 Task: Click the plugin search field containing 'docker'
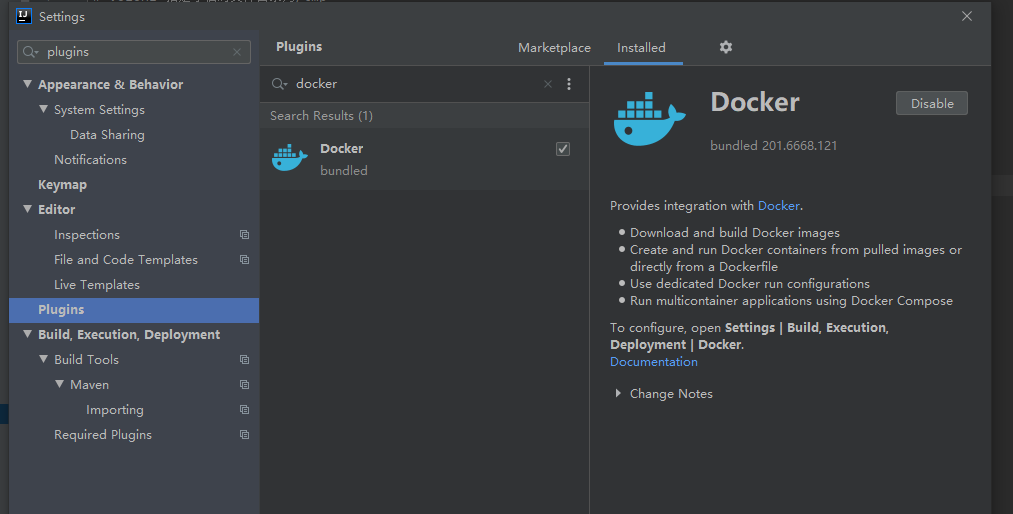(413, 84)
